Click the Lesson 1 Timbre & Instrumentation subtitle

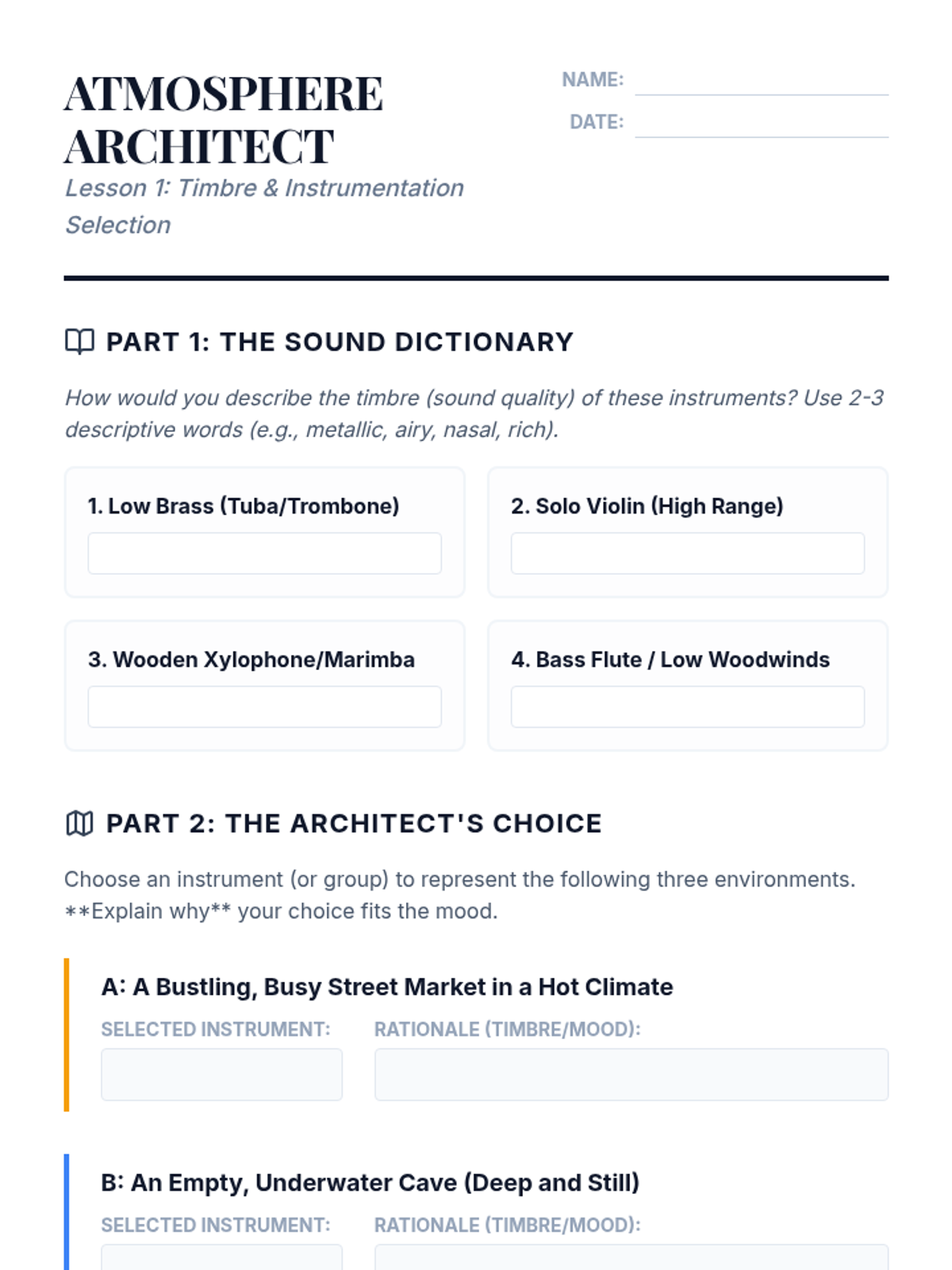point(263,206)
